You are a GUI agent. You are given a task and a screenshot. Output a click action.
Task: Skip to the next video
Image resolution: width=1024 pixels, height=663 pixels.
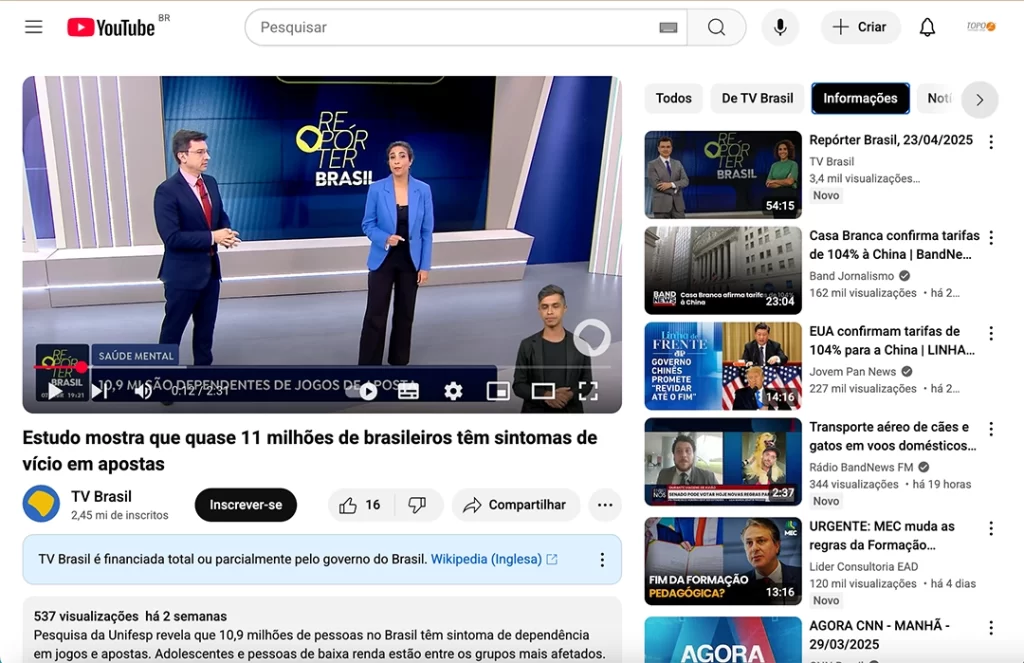99,391
